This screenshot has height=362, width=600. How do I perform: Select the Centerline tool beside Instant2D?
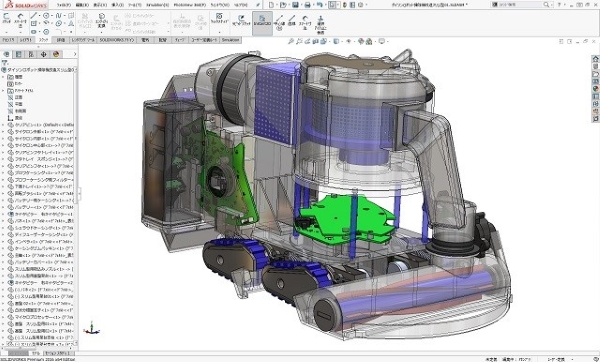(x=279, y=22)
